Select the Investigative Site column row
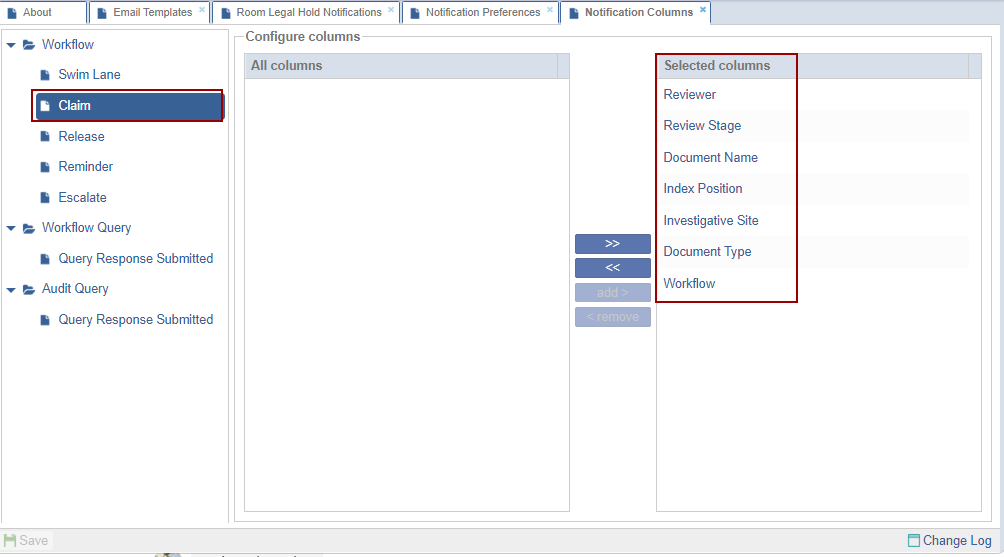This screenshot has width=1004, height=557. [x=711, y=220]
